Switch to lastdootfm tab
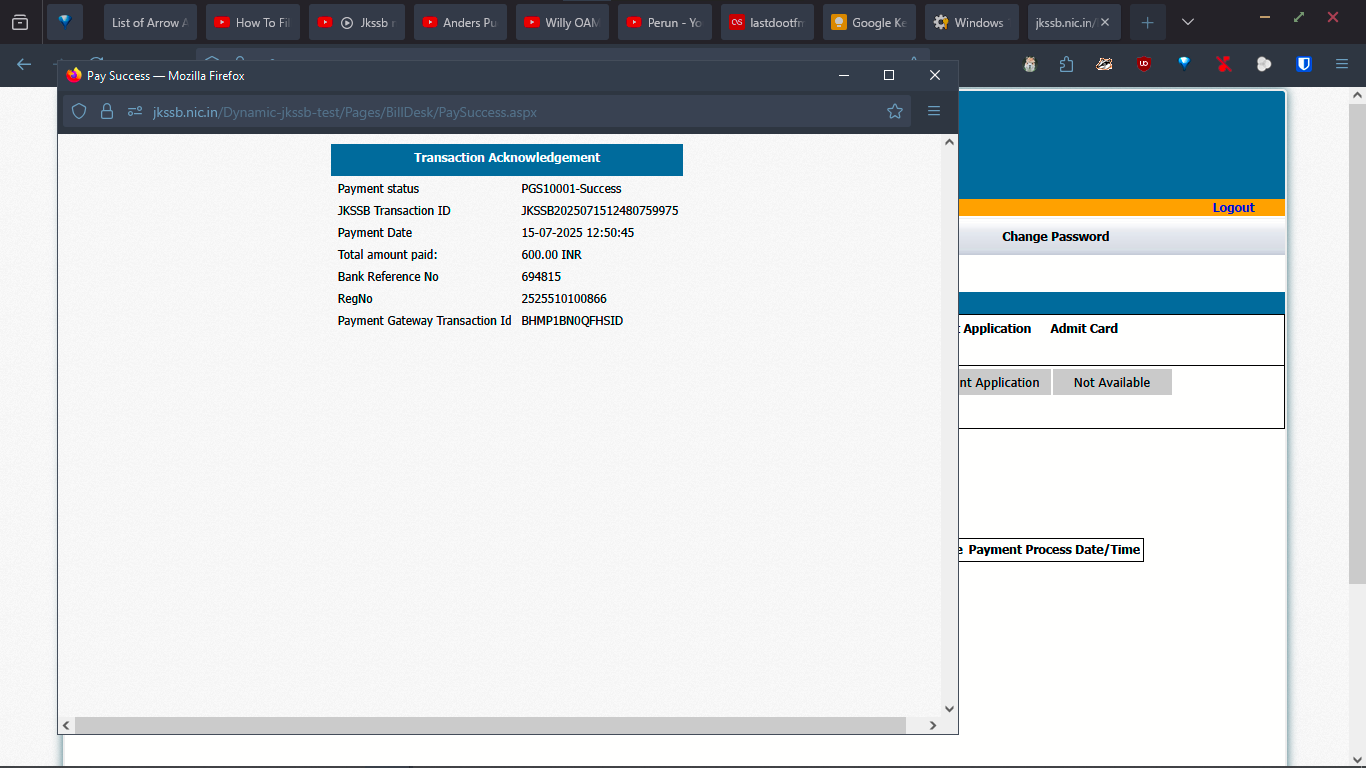 pos(767,22)
